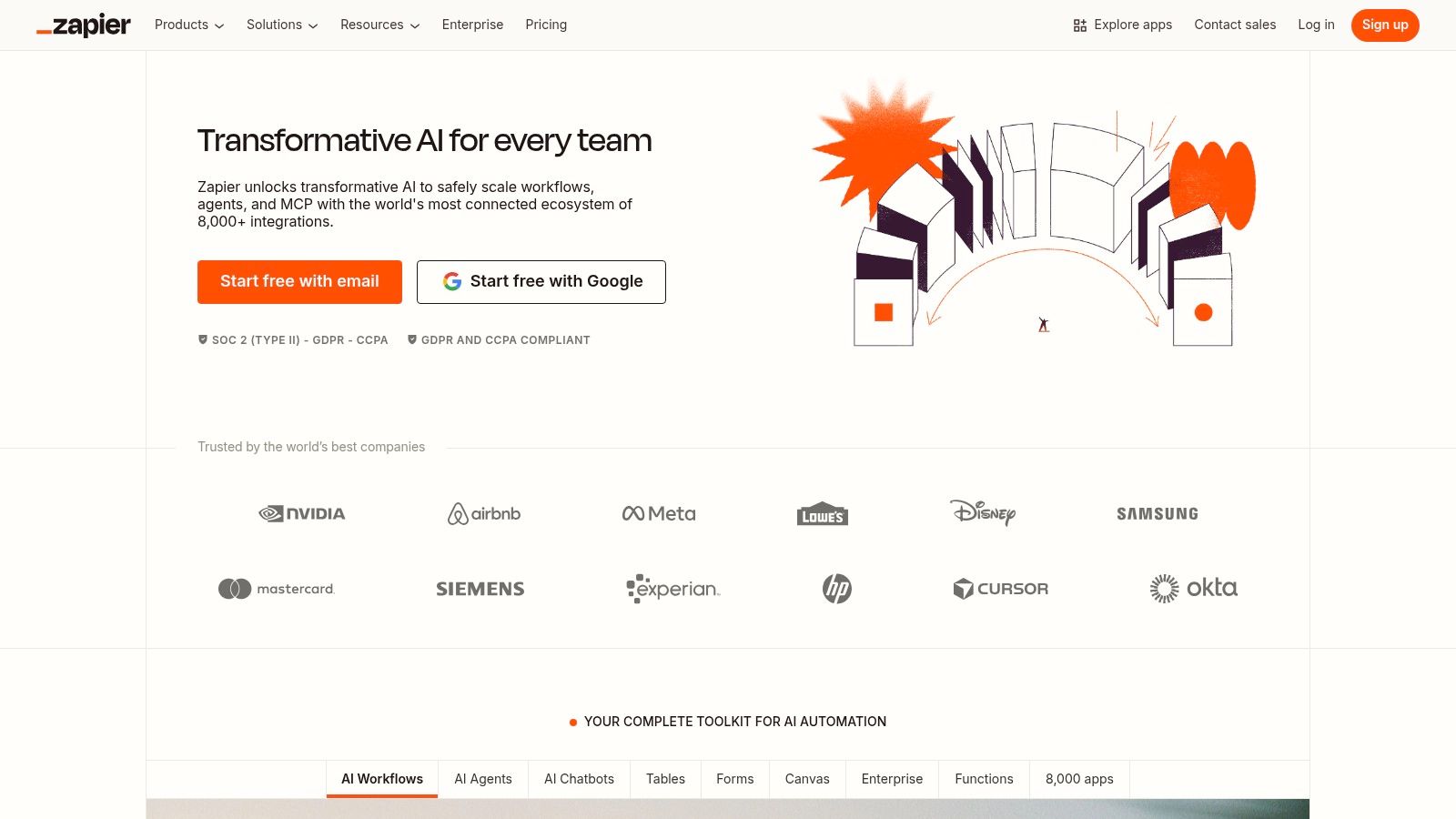Open the Contact sales link
This screenshot has height=819, width=1456.
point(1235,25)
